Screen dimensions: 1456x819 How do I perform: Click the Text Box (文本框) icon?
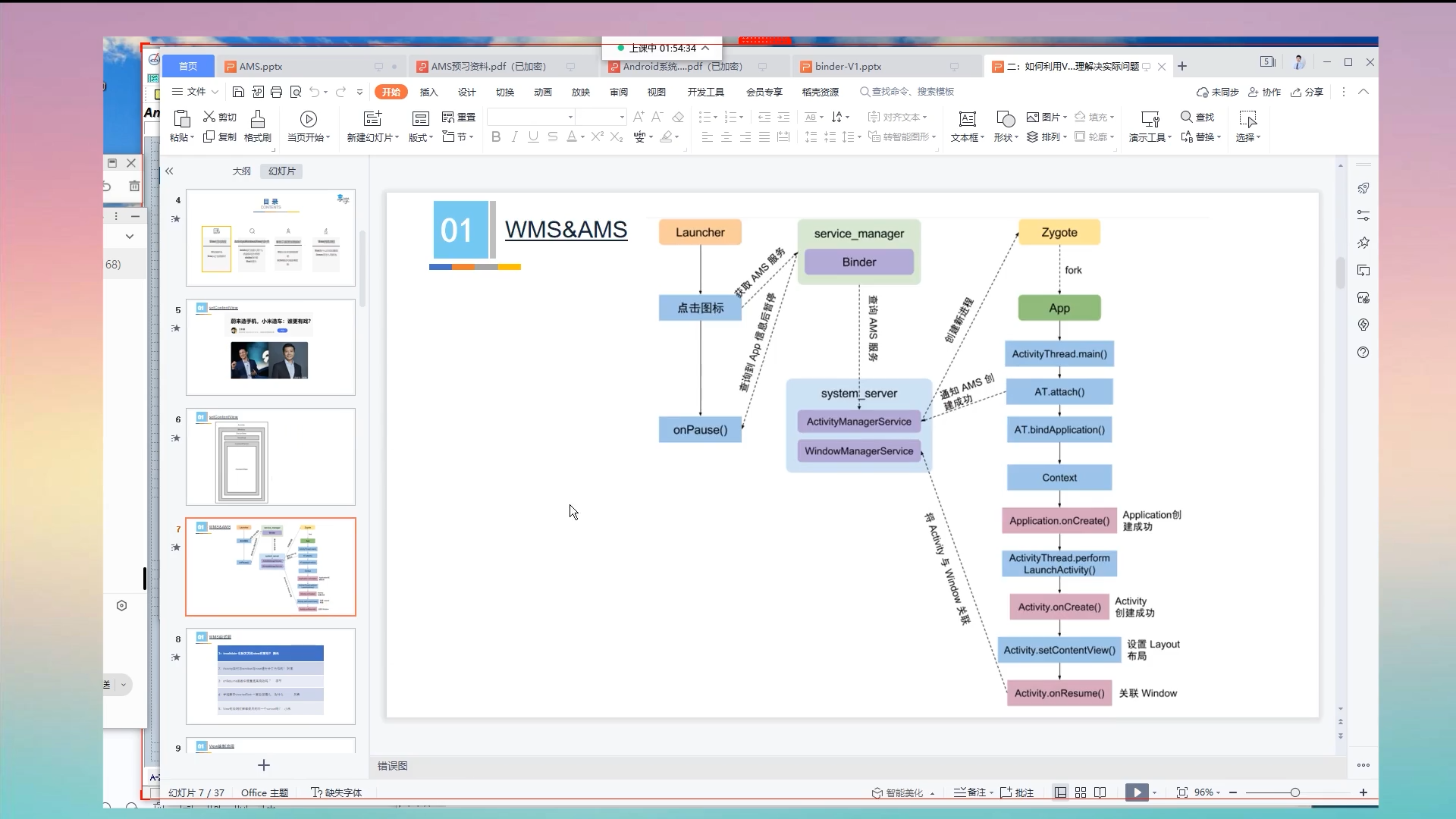967,119
